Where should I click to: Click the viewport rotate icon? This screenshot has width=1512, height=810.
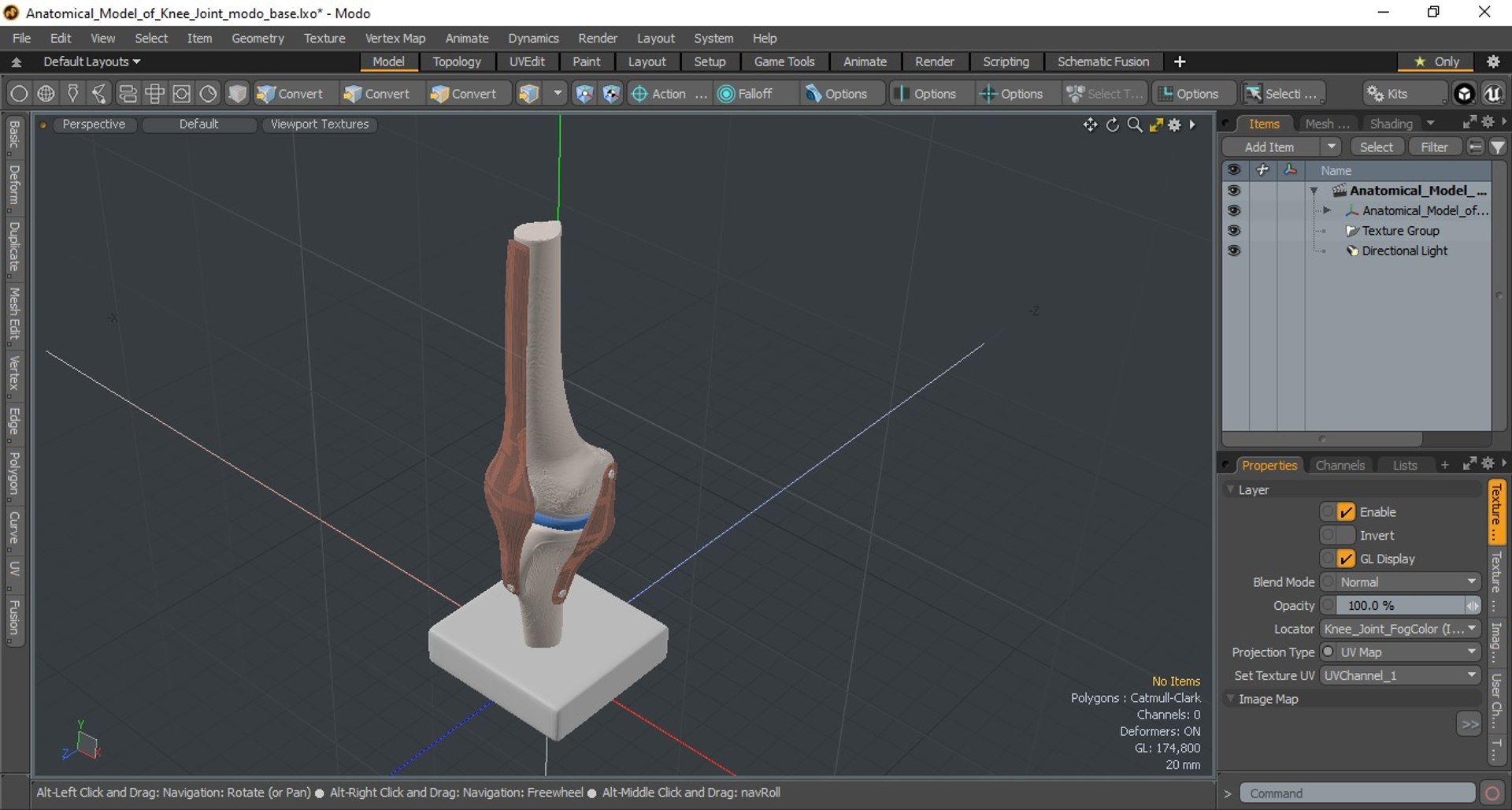(1112, 124)
